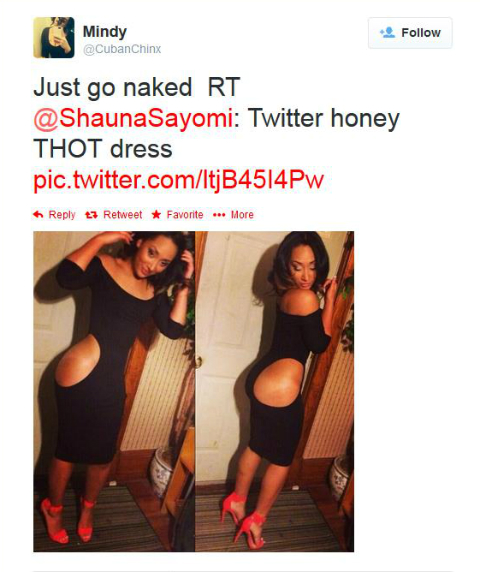
Task: Click the add-person icon in Follow button
Action: click(387, 32)
